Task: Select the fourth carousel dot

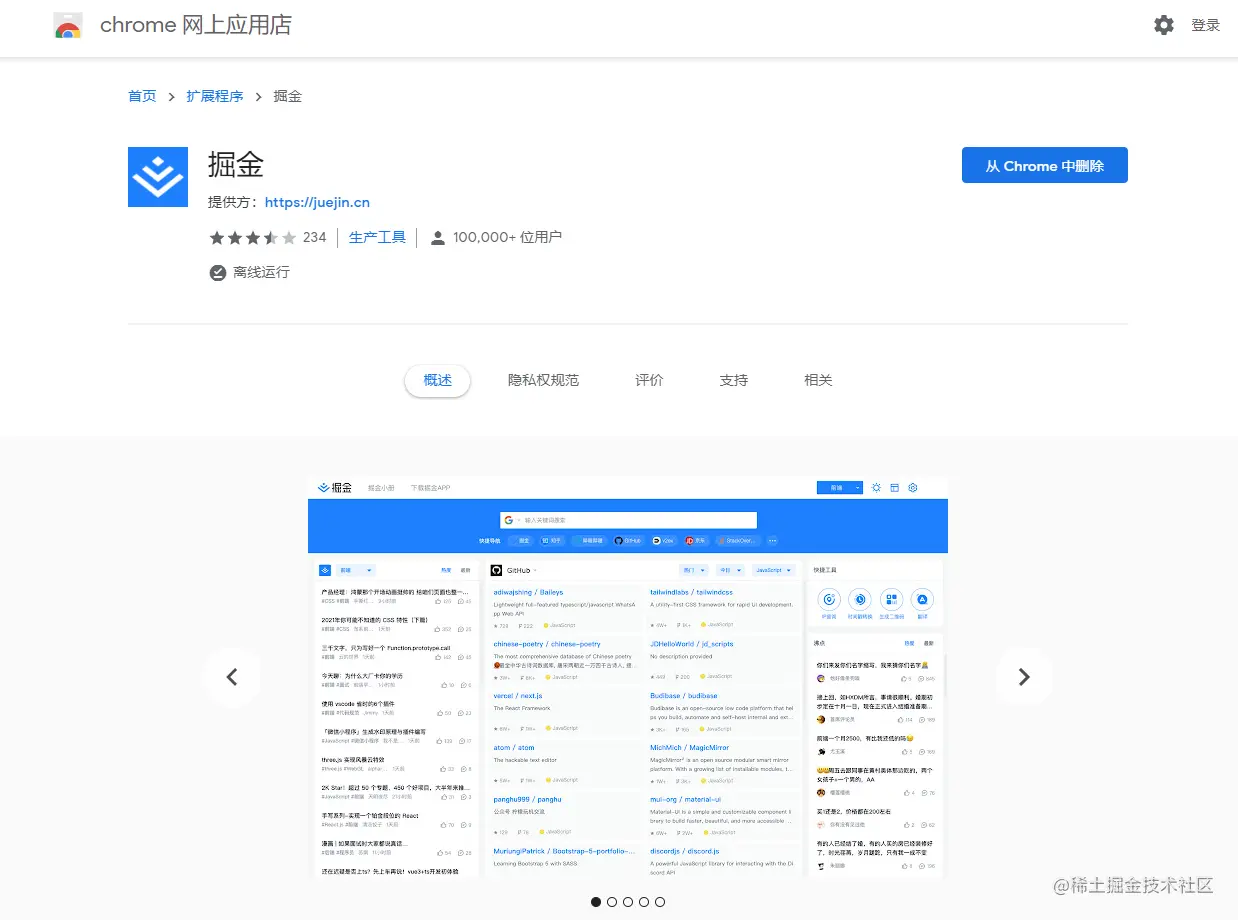Action: point(644,902)
